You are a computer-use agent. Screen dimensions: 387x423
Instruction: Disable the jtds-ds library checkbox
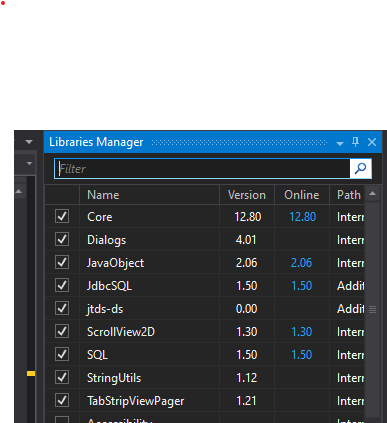(62, 308)
